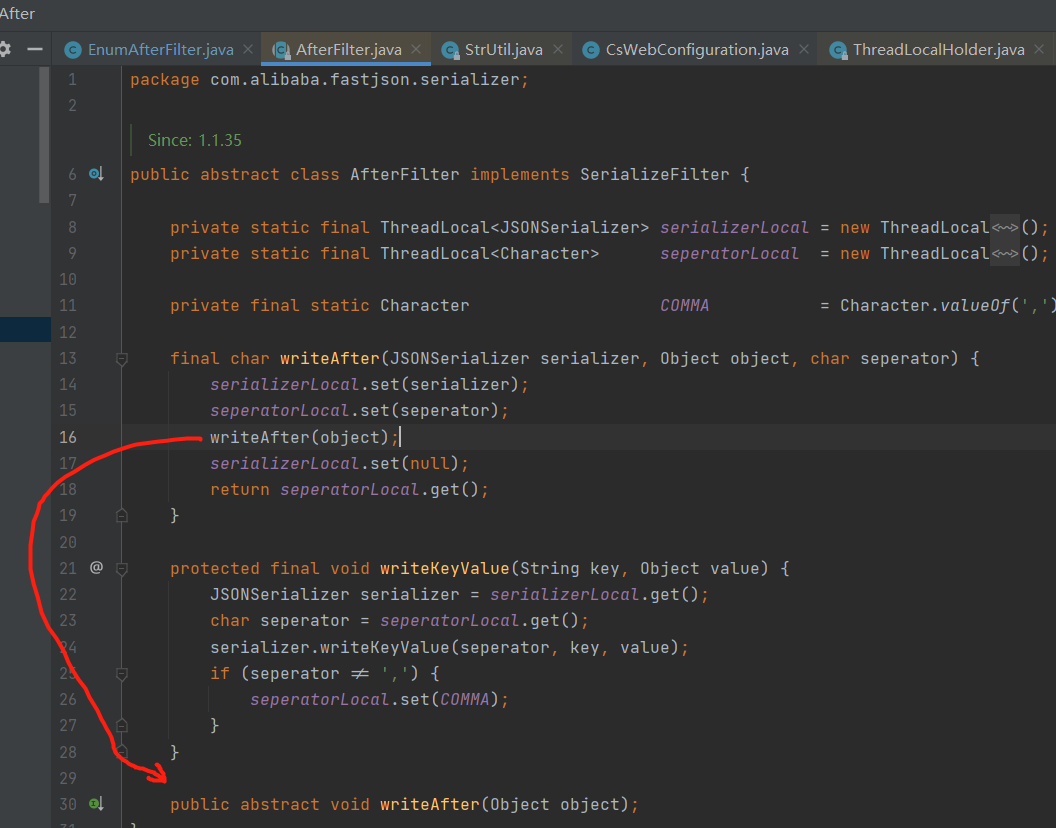Click the SerializeFilter interface name on line 6
Screen dimensions: 1056x828
(x=655, y=174)
